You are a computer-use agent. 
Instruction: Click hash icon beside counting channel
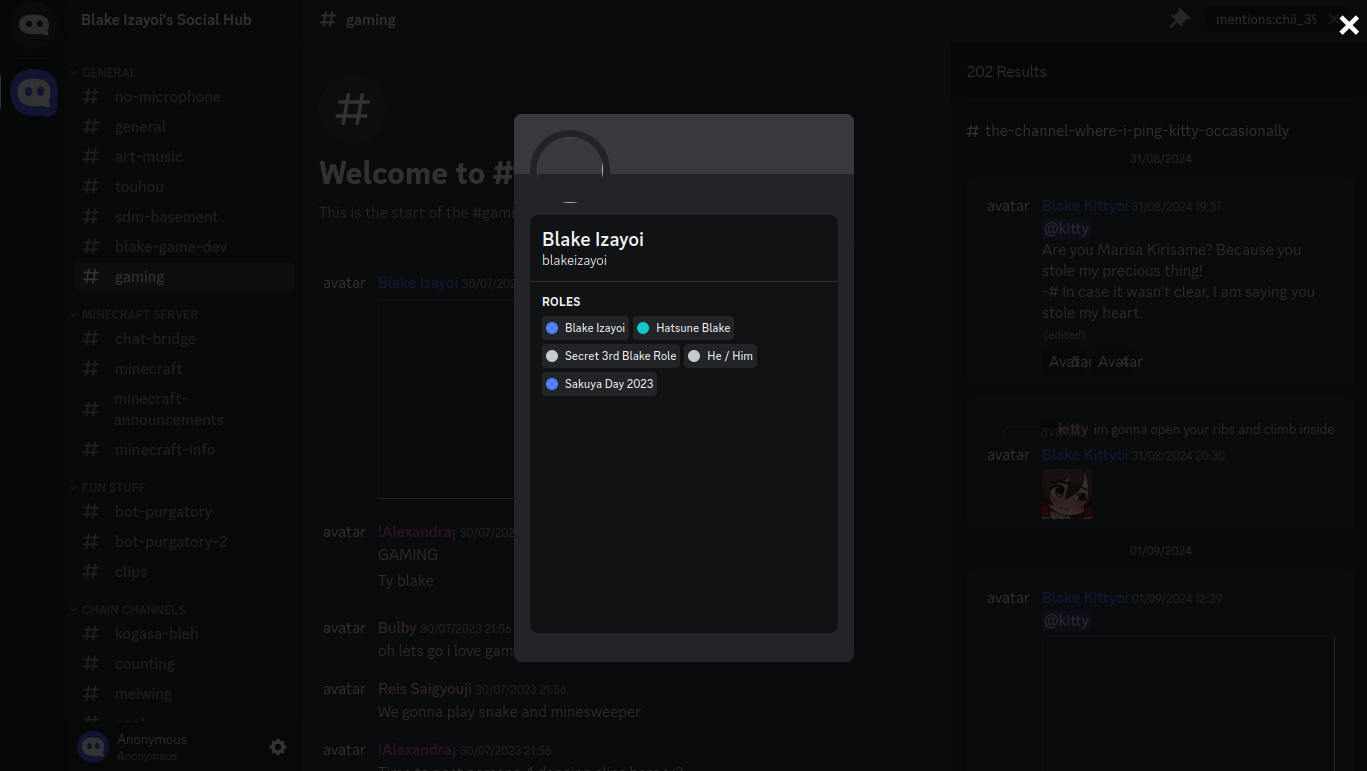(91, 664)
